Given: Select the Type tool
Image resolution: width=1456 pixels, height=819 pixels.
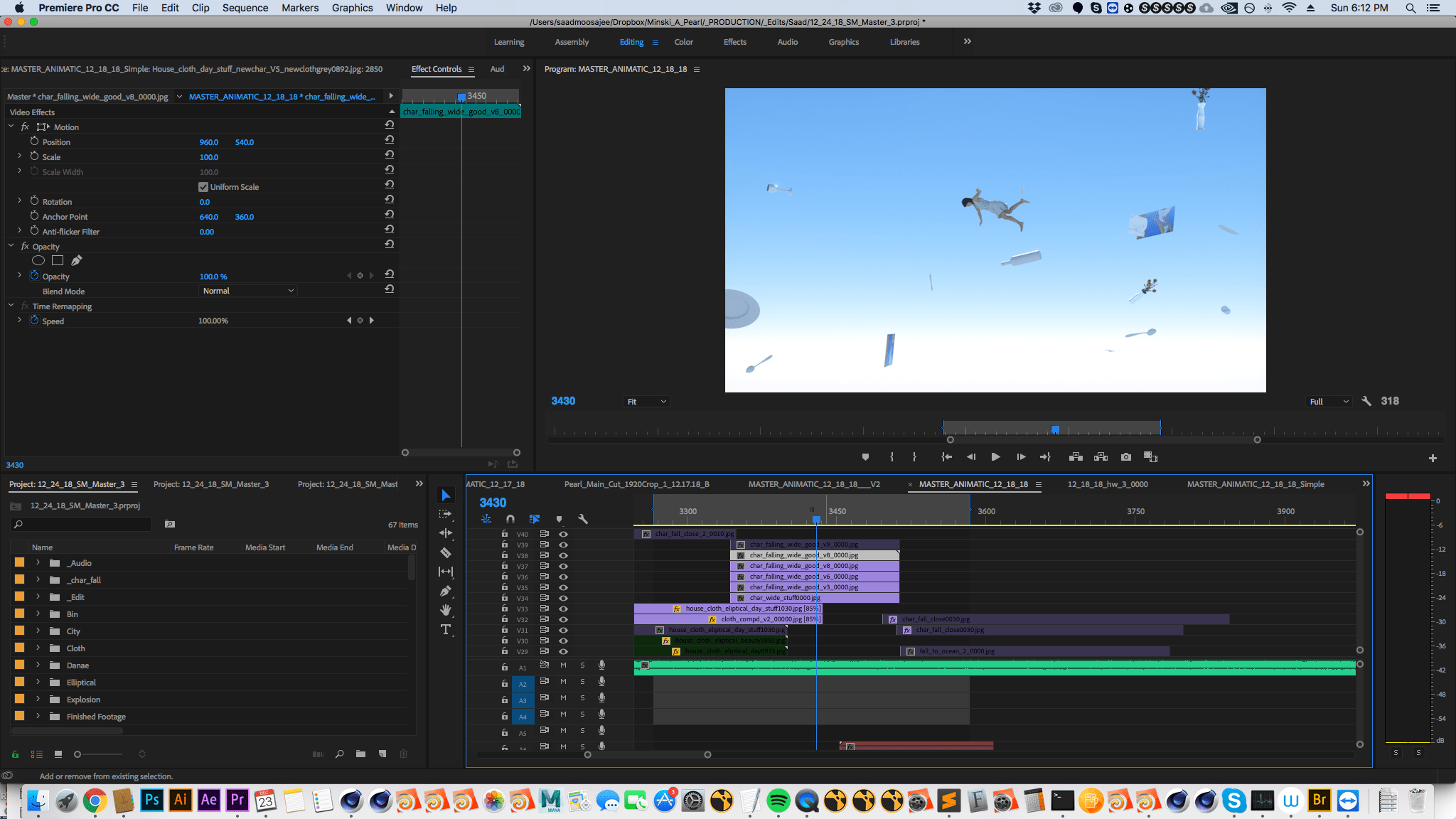Looking at the screenshot, I should pyautogui.click(x=446, y=630).
